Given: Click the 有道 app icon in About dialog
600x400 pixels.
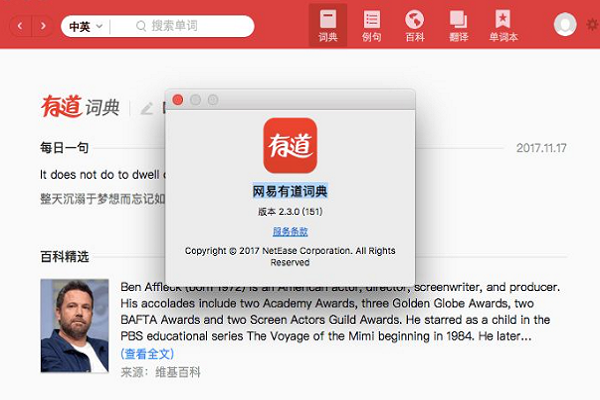Looking at the screenshot, I should [290, 145].
